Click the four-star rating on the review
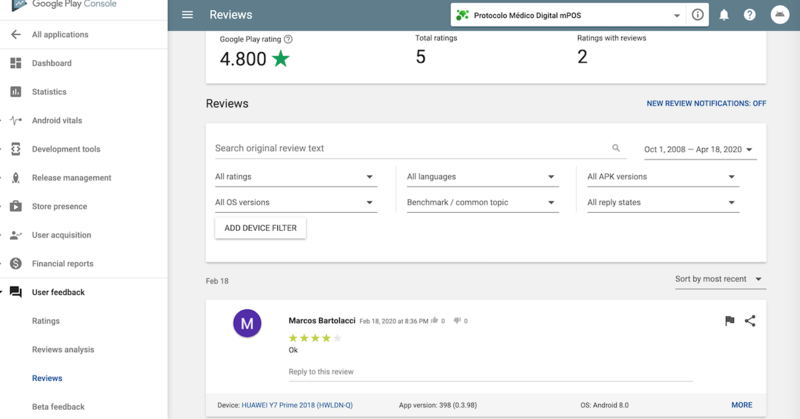This screenshot has height=419, width=800. tap(315, 338)
